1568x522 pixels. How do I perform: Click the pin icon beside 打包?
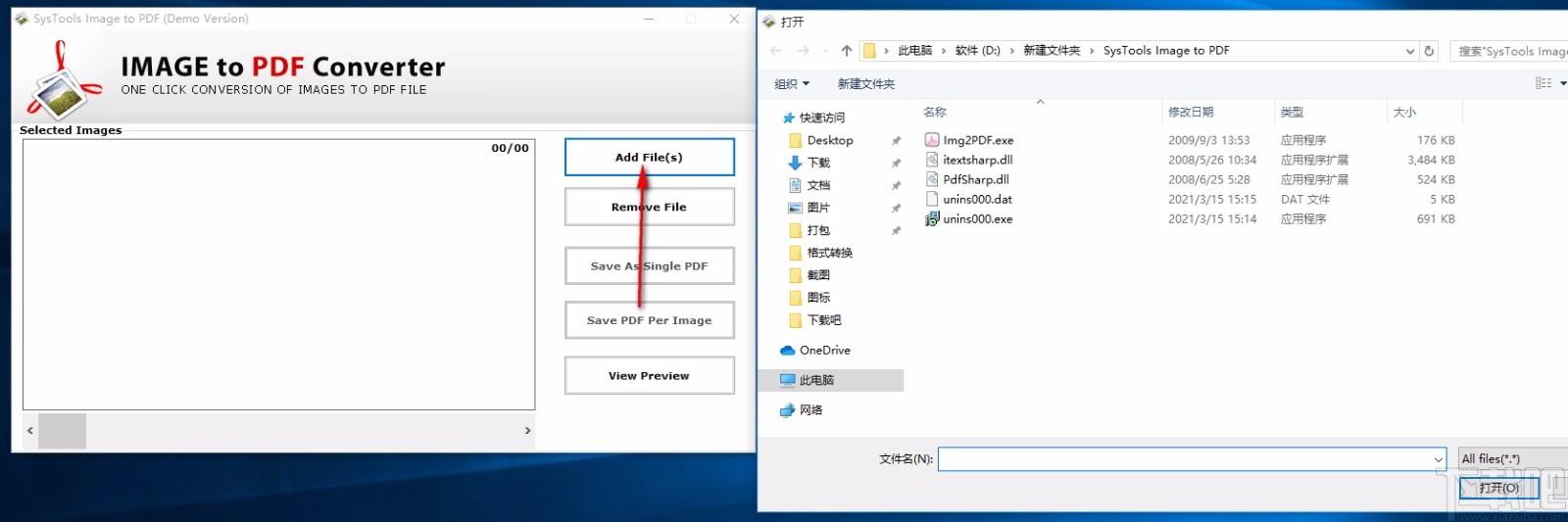(x=896, y=231)
